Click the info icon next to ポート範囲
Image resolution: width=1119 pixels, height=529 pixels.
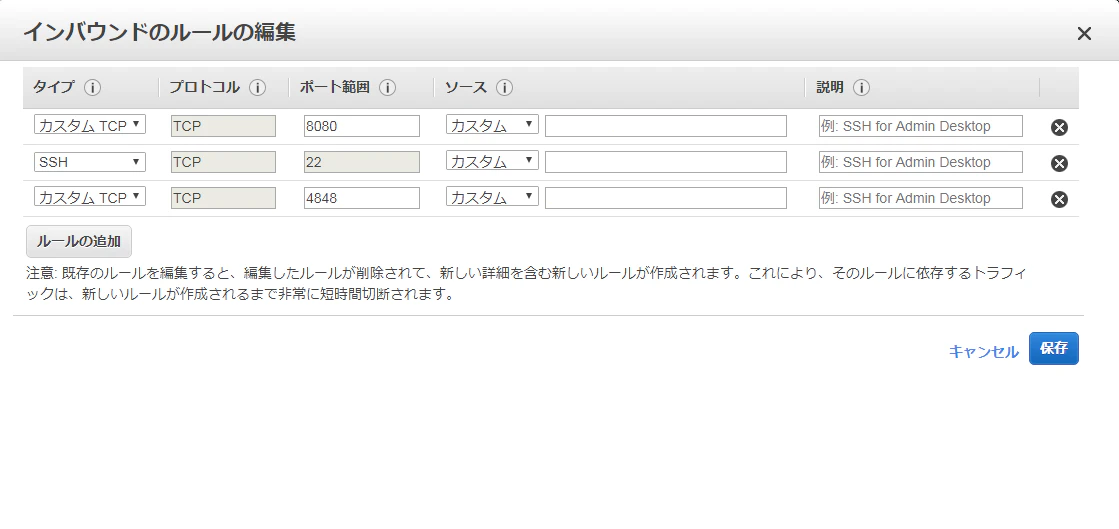click(387, 88)
